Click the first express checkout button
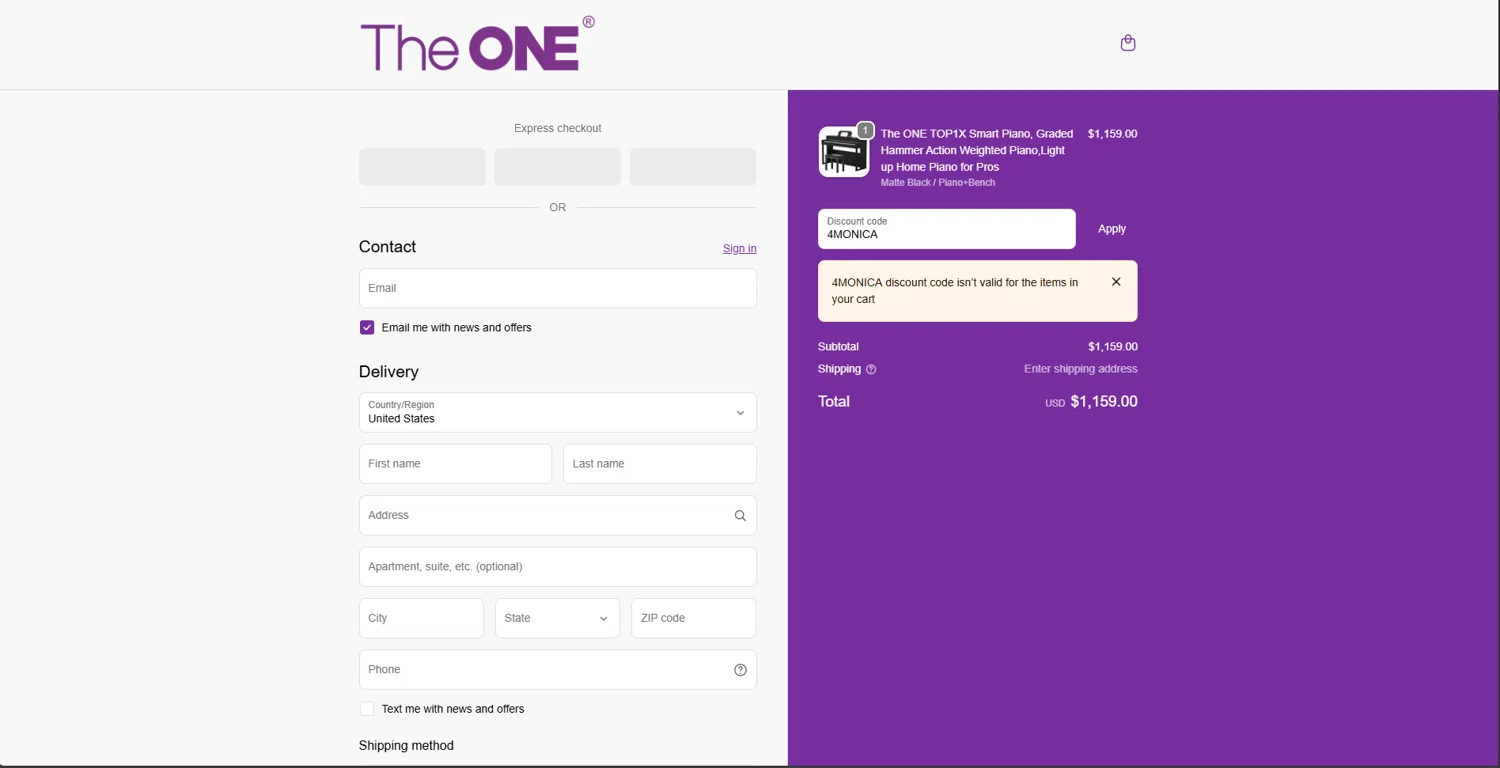1500x768 pixels. click(422, 167)
